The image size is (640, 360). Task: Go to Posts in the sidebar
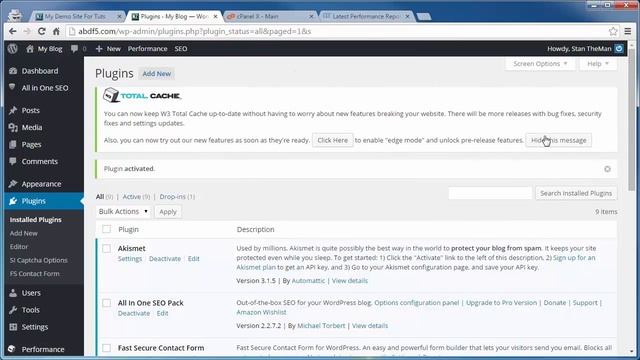tap(31, 110)
